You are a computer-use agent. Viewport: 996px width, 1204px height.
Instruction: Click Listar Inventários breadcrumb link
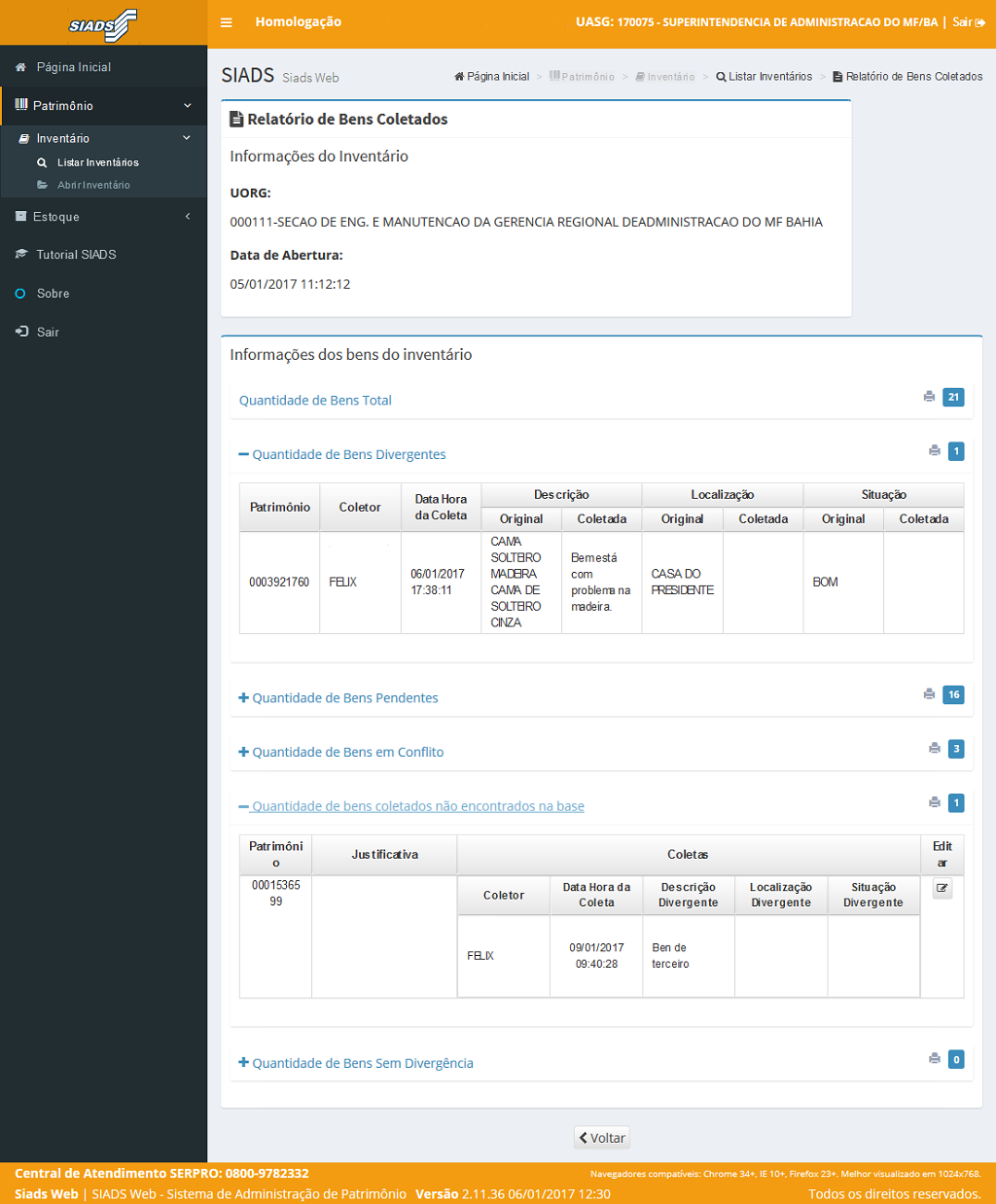pos(765,77)
